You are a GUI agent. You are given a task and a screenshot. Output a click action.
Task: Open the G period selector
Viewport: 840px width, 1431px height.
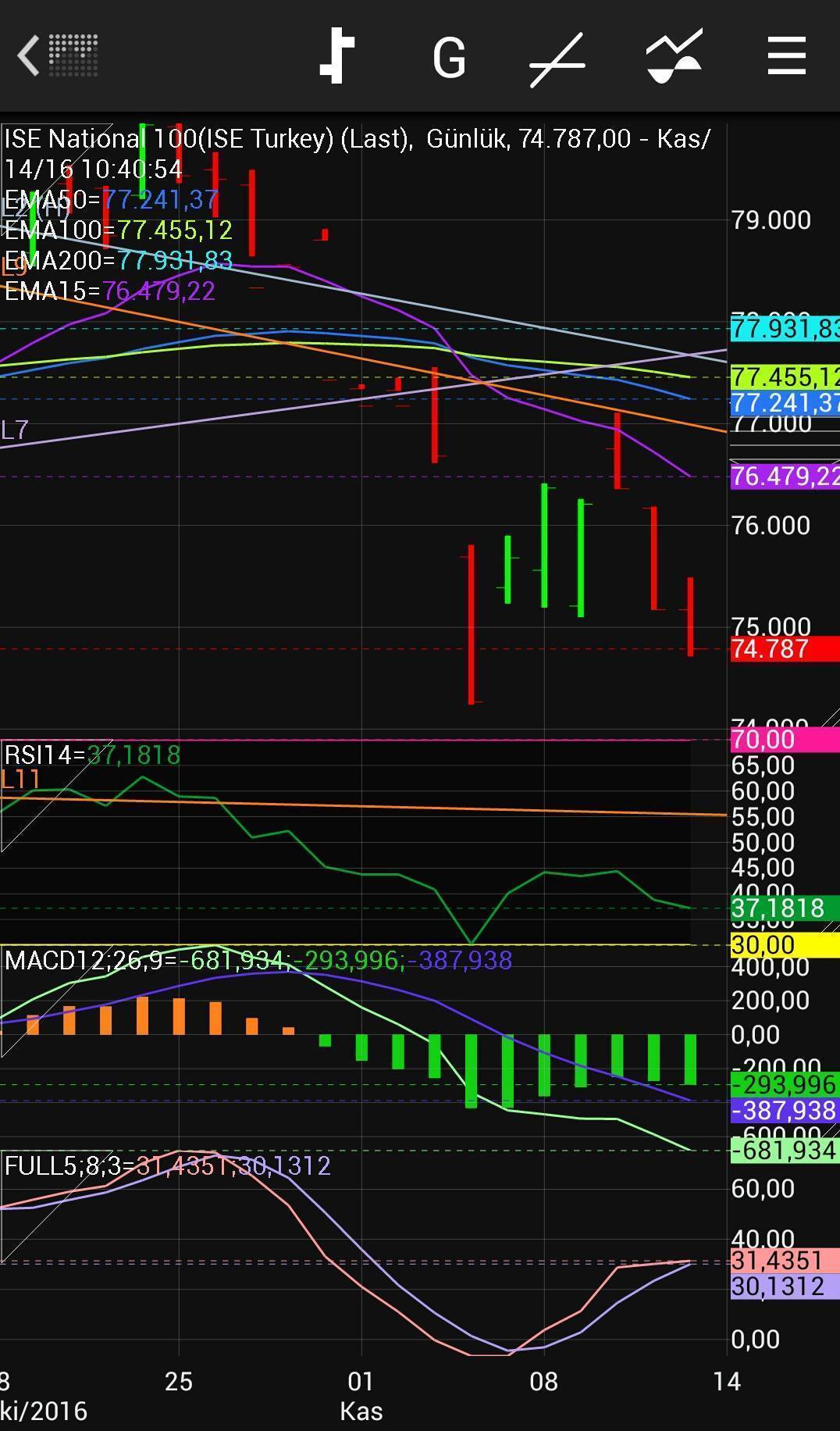pos(449,58)
